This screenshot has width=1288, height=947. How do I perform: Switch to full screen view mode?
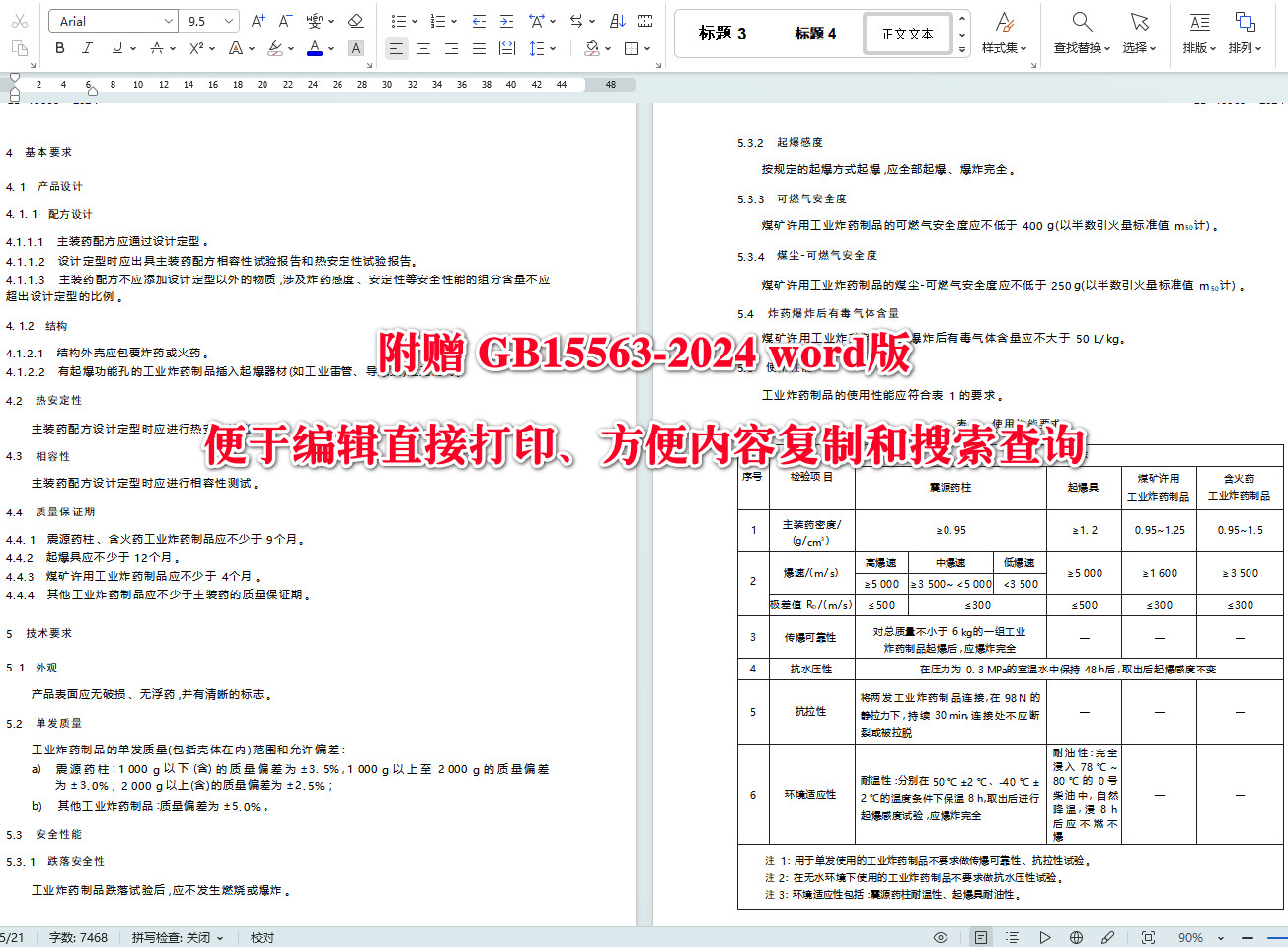[1148, 937]
